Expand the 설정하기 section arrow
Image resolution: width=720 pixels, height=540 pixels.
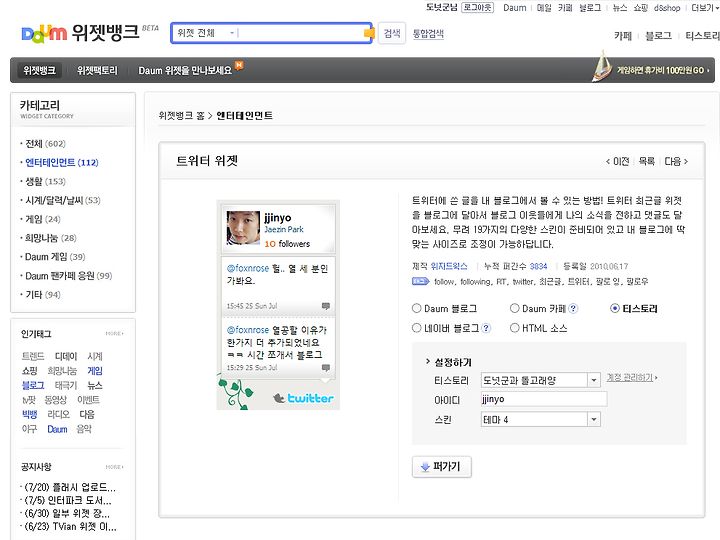pyautogui.click(x=428, y=362)
